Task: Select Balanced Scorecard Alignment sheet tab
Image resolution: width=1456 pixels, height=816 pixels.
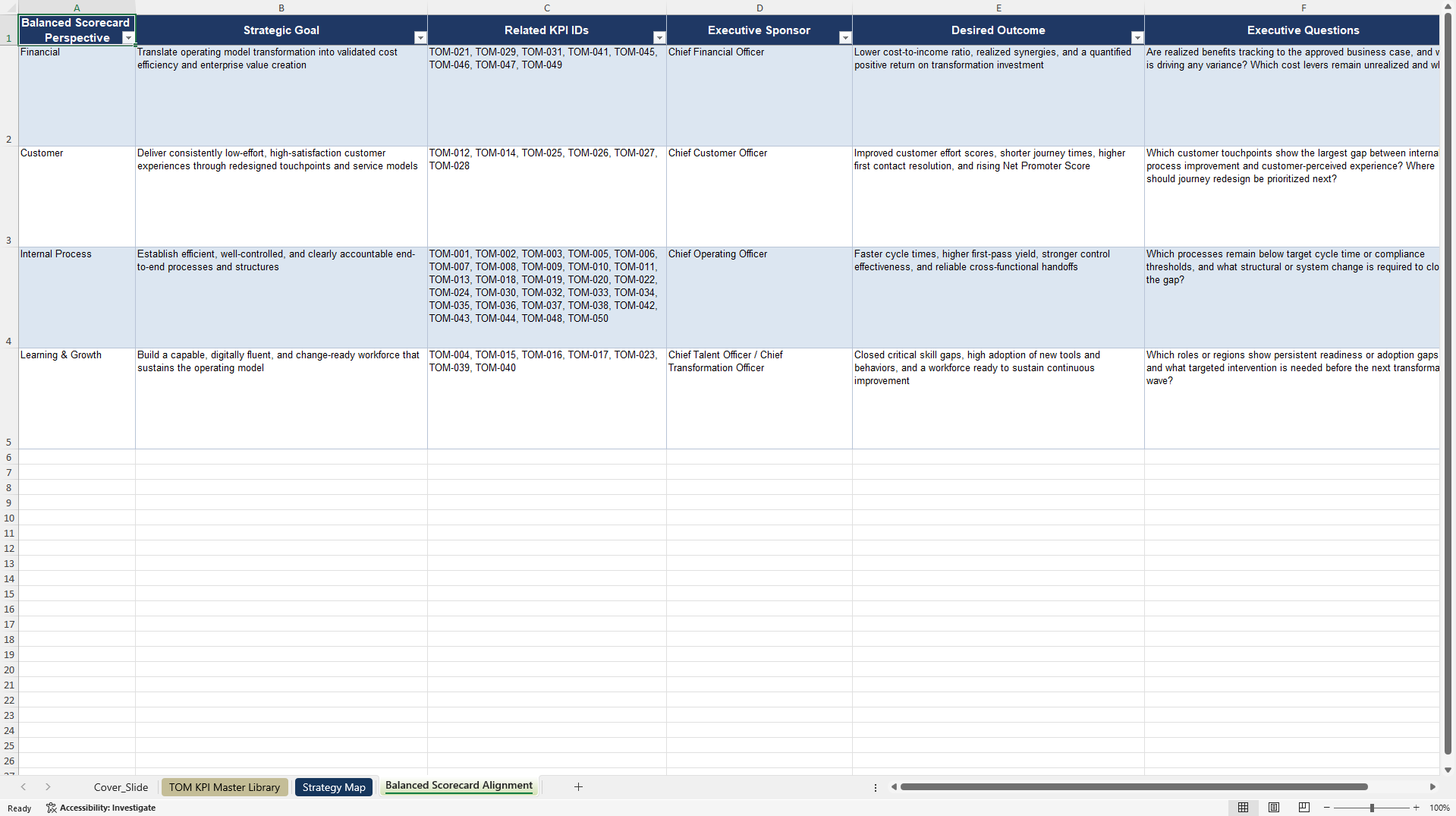Action: click(459, 786)
